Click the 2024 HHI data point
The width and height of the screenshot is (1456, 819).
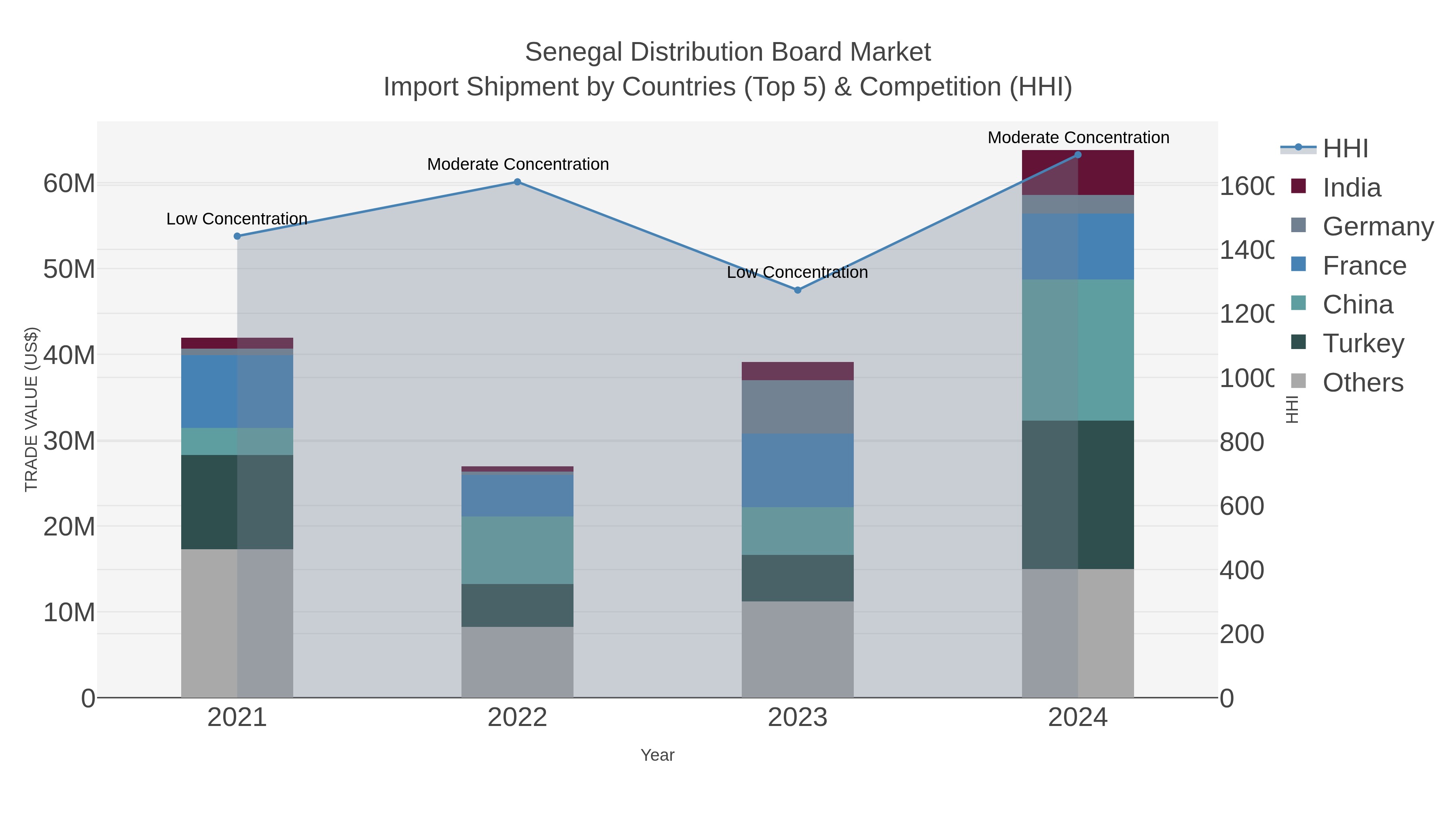[x=1078, y=155]
